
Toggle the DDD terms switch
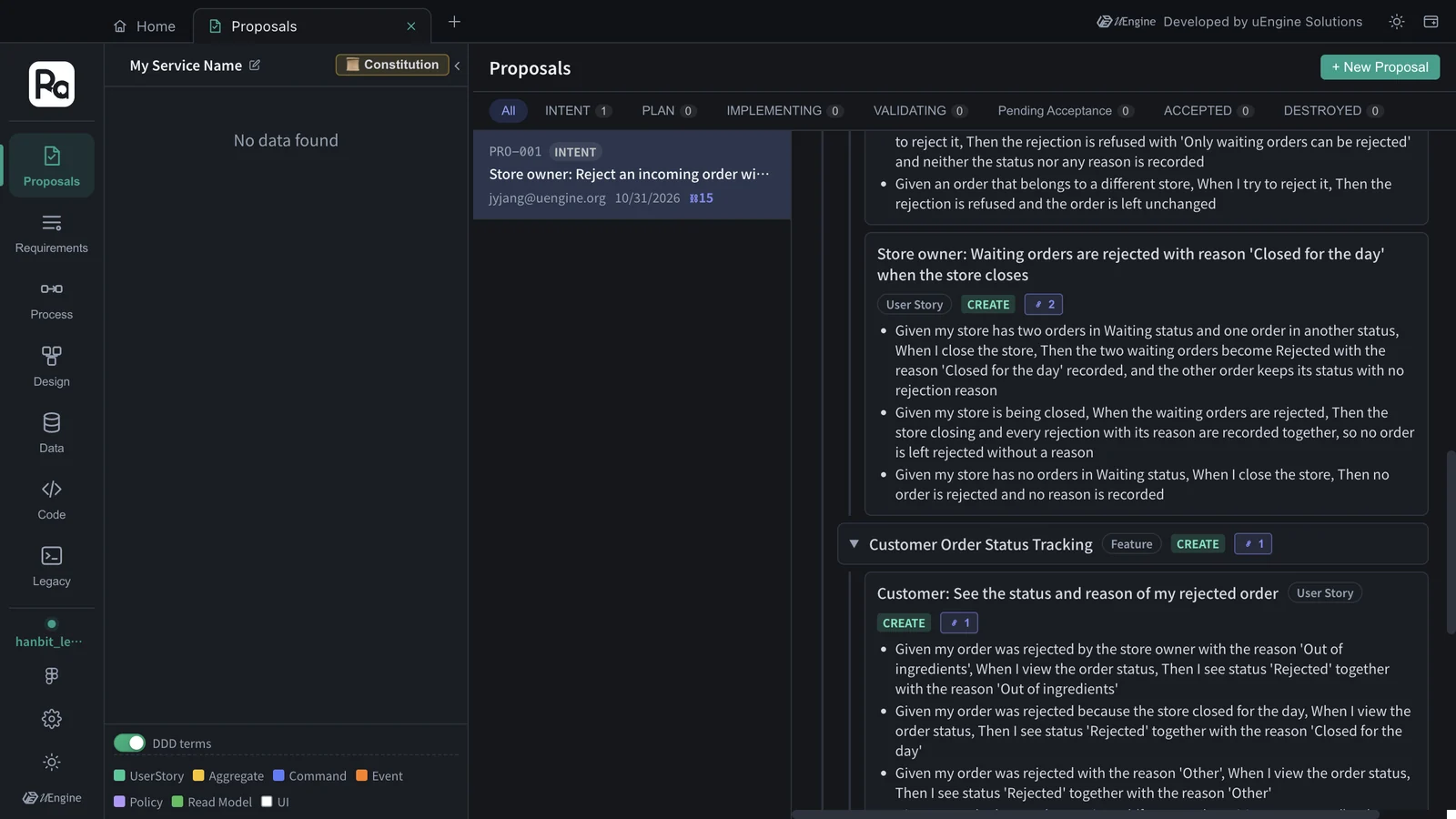tap(129, 743)
